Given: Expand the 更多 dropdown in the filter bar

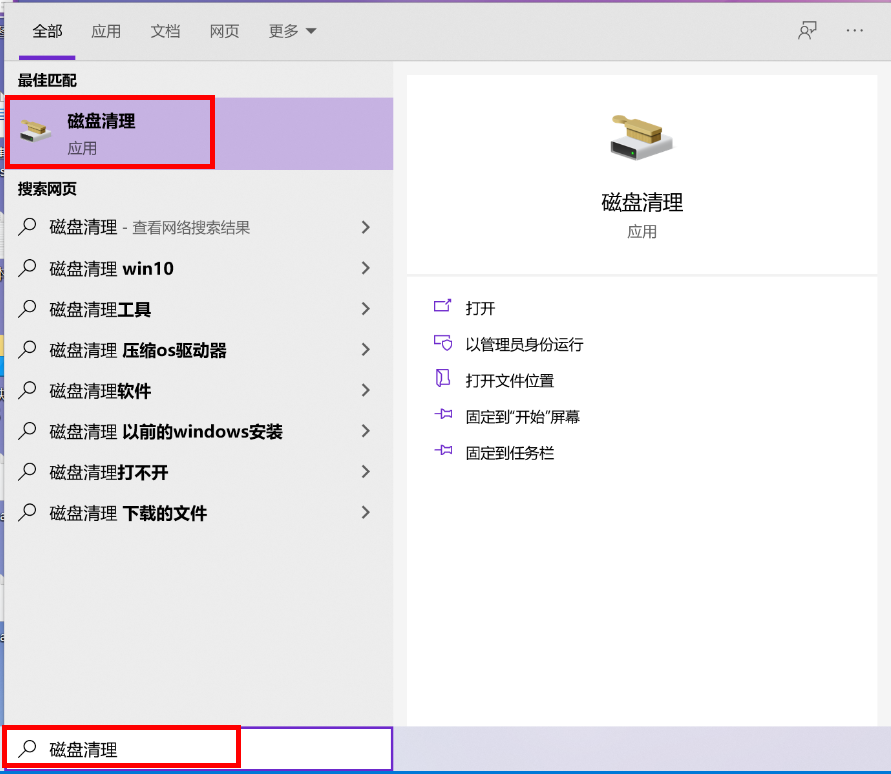Looking at the screenshot, I should click(292, 31).
